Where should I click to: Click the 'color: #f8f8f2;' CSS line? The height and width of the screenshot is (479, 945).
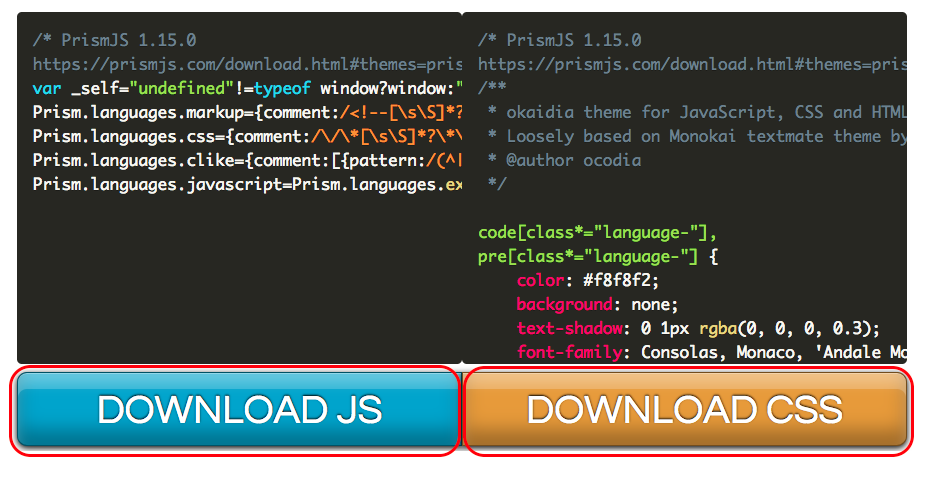click(588, 281)
